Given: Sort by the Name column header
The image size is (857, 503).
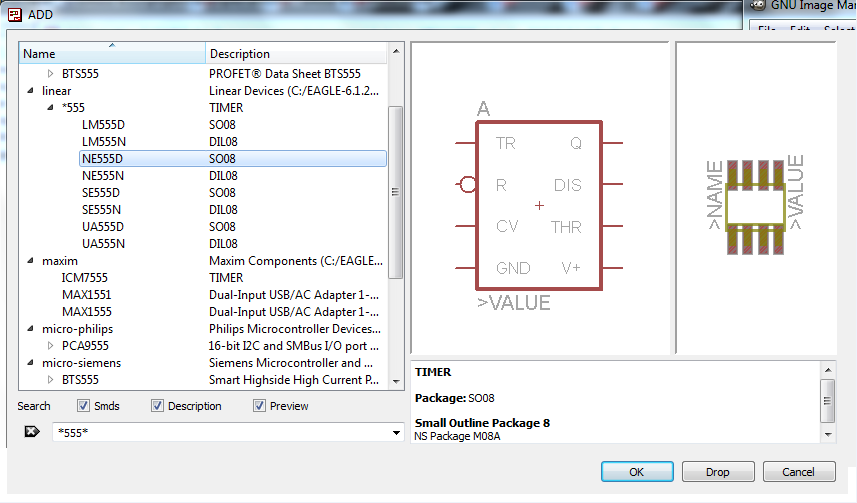Looking at the screenshot, I should click(x=112, y=54).
